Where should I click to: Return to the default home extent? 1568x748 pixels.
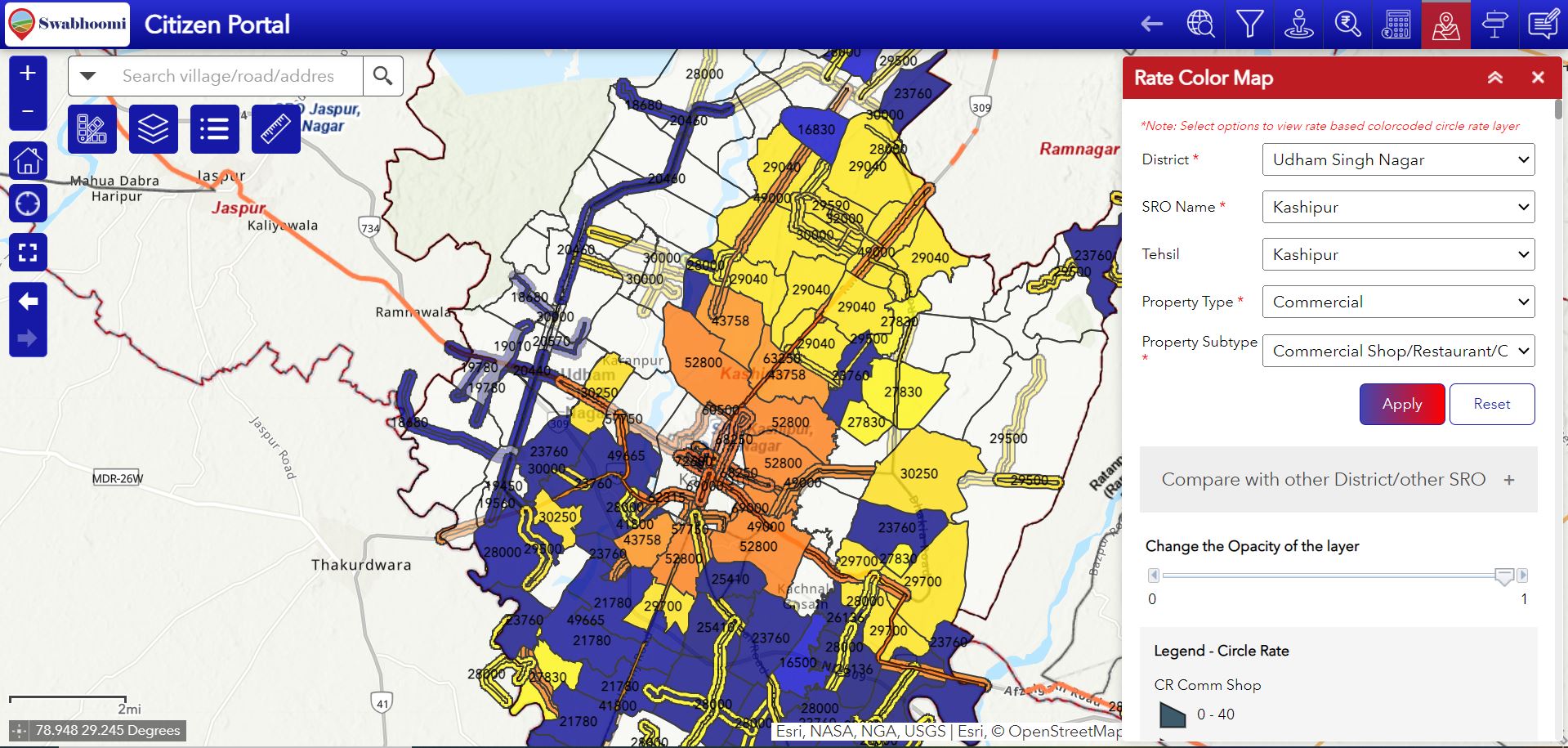pyautogui.click(x=28, y=160)
